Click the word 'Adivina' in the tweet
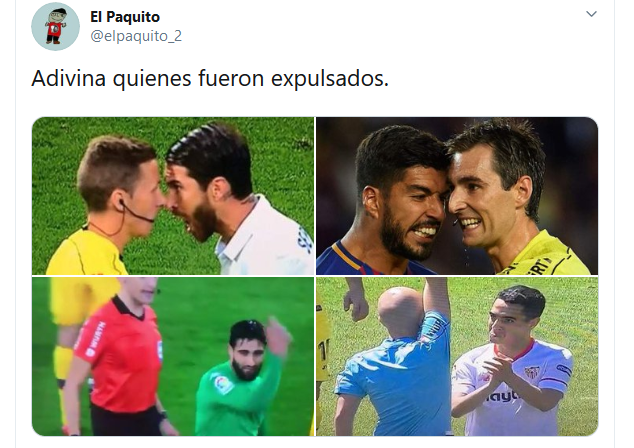This screenshot has width=634, height=448. (x=69, y=78)
